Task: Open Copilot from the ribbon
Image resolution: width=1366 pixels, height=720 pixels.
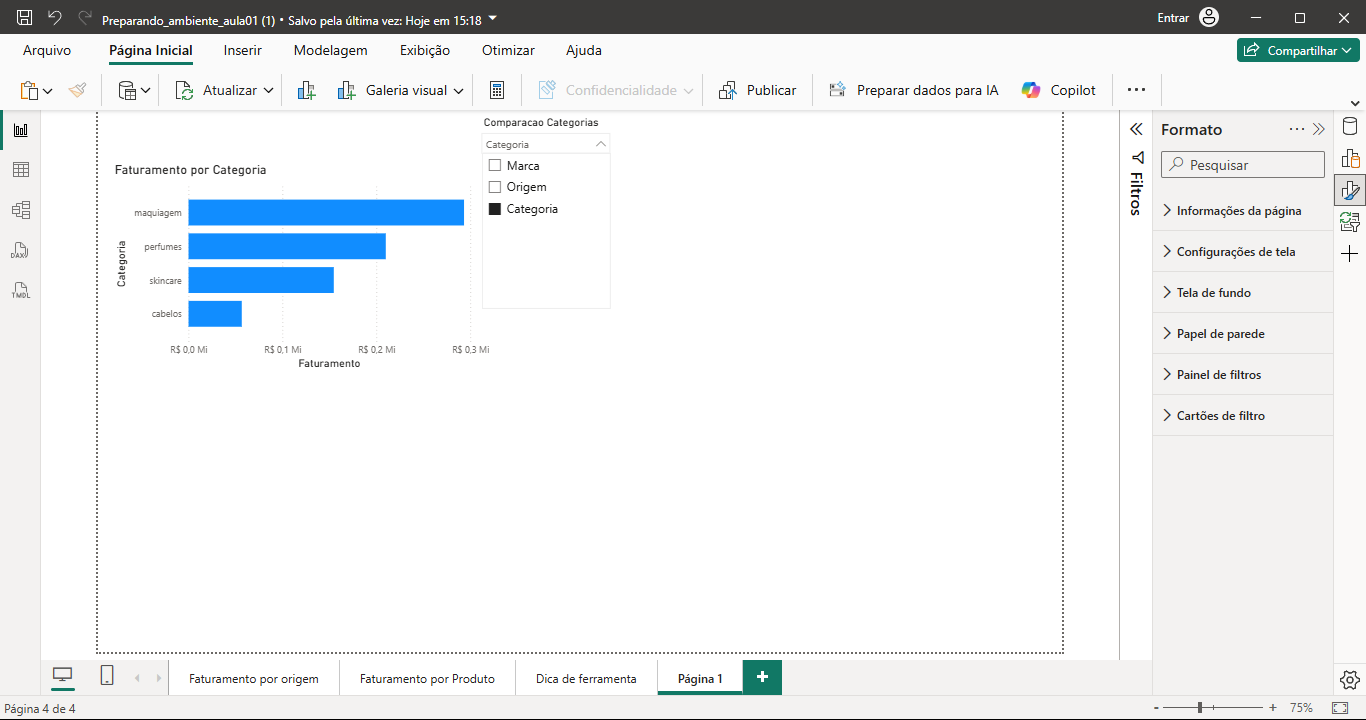Action: (1059, 90)
